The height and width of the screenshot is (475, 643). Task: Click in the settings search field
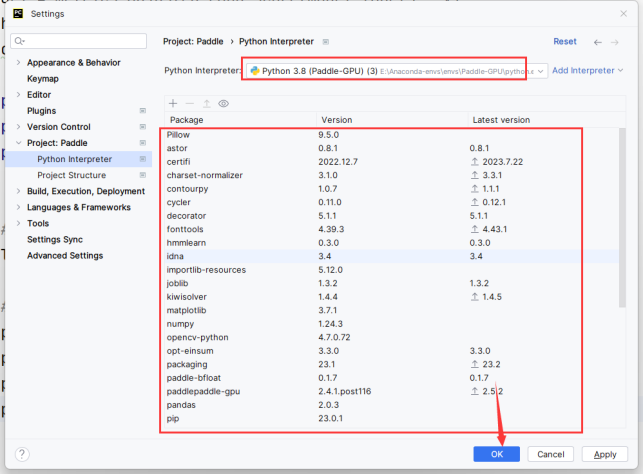[x=78, y=41]
